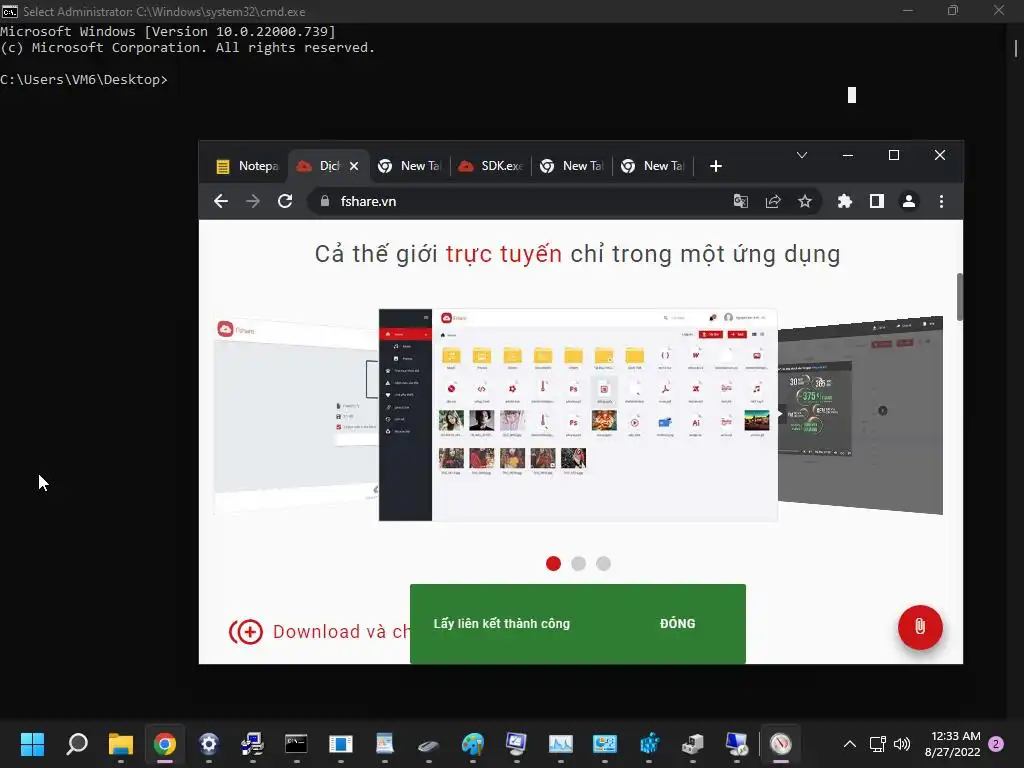
Task: Click the 'Cả thế giới trực tuyến' headline
Action: tap(577, 254)
